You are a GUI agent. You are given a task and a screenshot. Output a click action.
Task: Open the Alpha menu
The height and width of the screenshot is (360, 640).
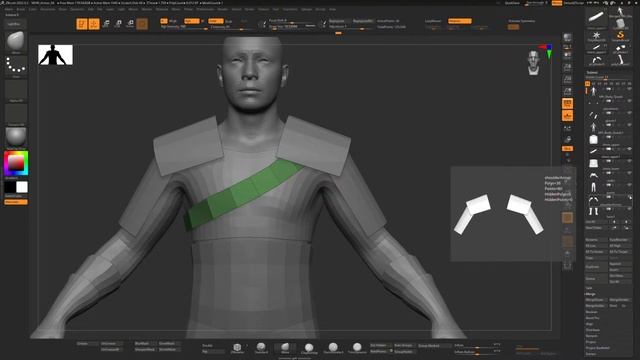[9, 9]
